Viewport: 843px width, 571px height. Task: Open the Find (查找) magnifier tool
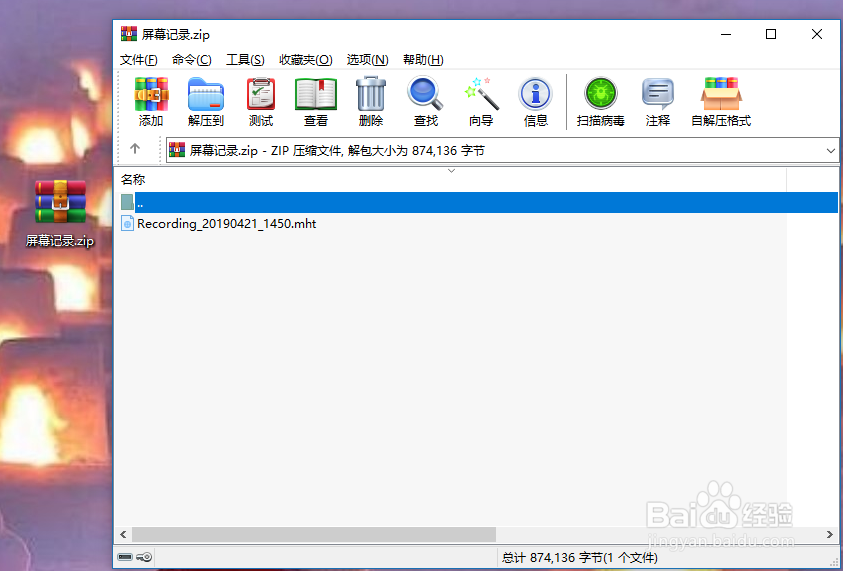pos(425,102)
